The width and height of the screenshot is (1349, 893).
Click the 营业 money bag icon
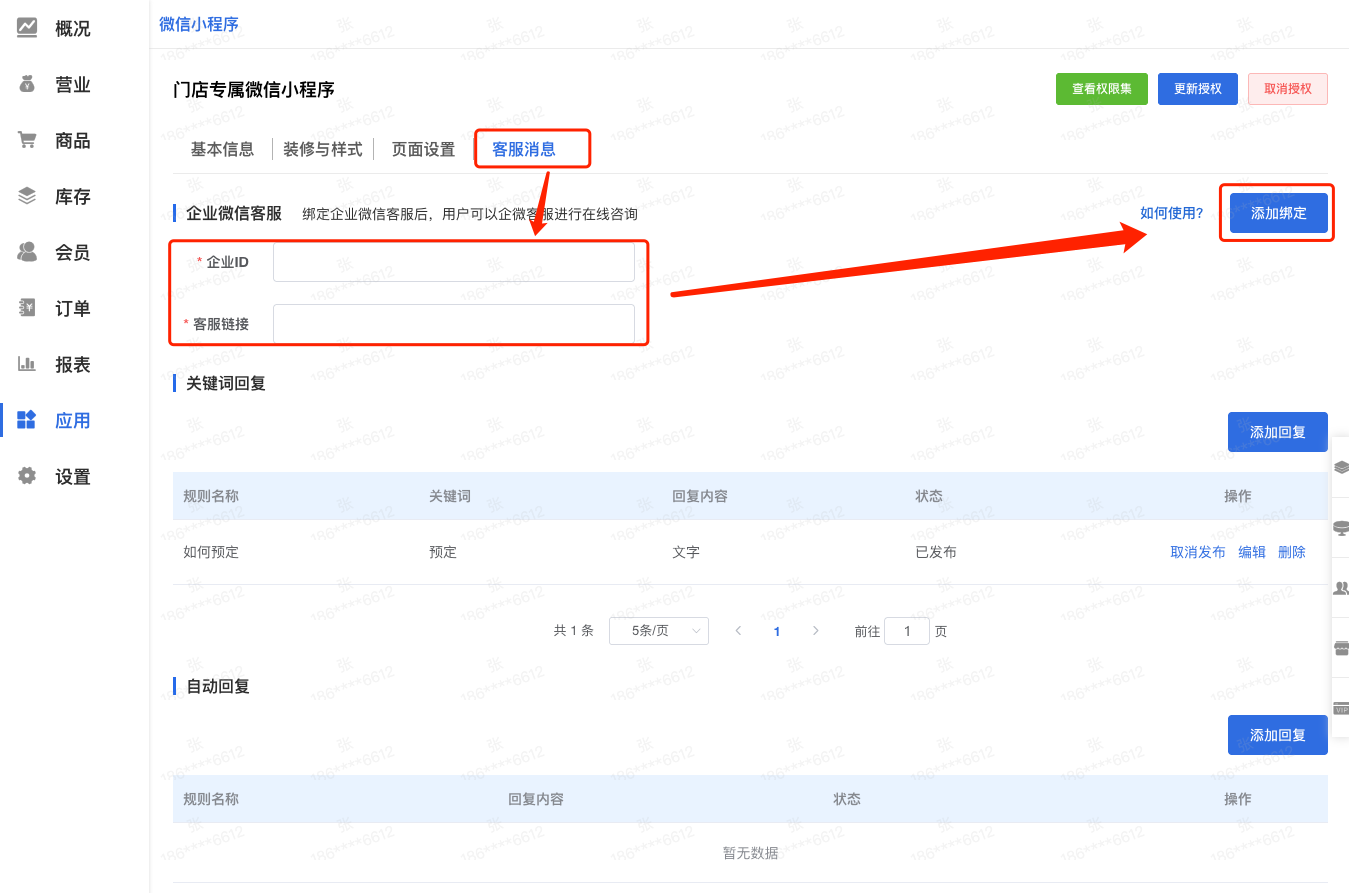click(x=28, y=84)
